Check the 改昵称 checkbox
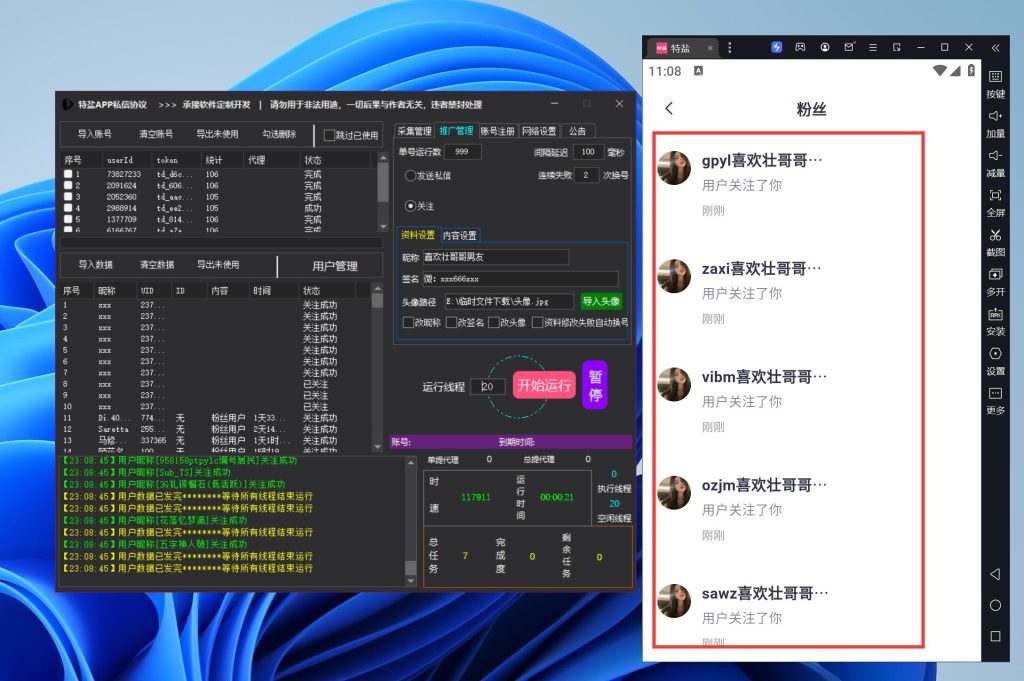 click(x=408, y=322)
